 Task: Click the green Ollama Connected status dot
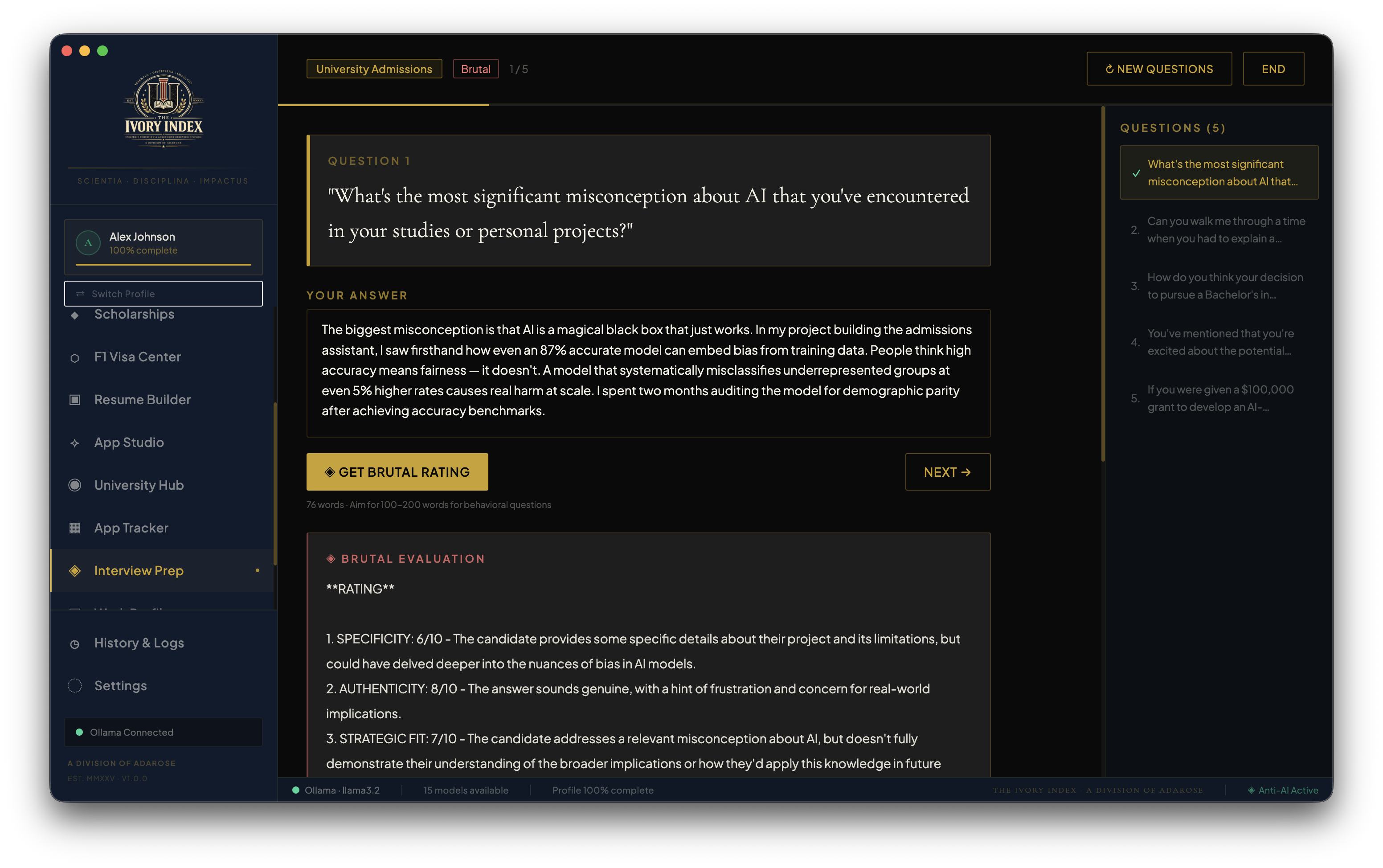tap(79, 732)
